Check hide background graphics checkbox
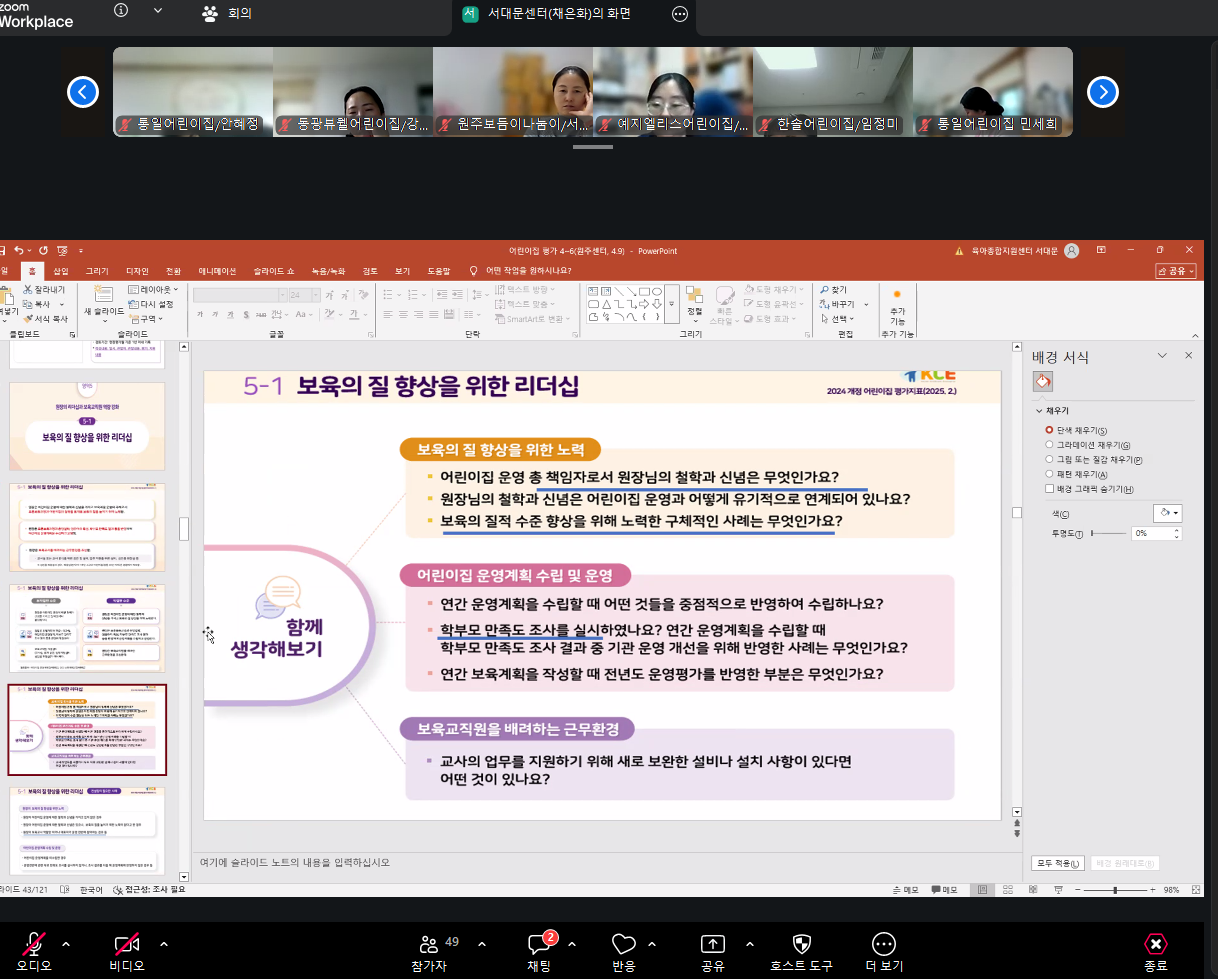Screen dimensions: 1218x979 (1049, 489)
